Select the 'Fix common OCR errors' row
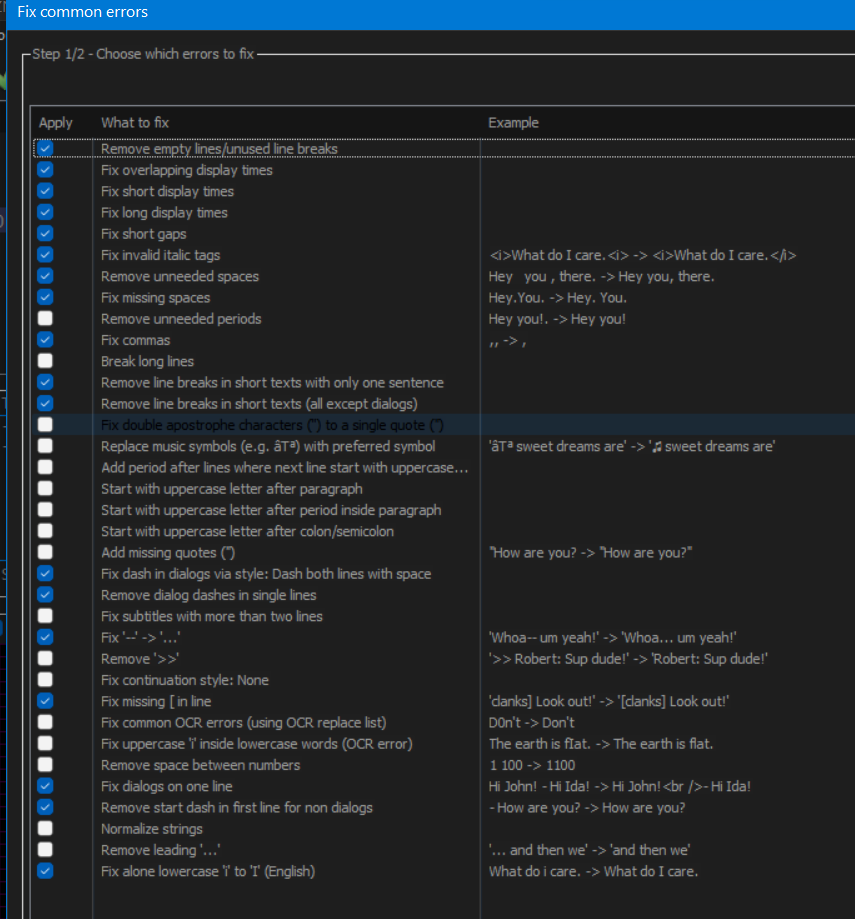The height and width of the screenshot is (919, 855). tap(220, 722)
